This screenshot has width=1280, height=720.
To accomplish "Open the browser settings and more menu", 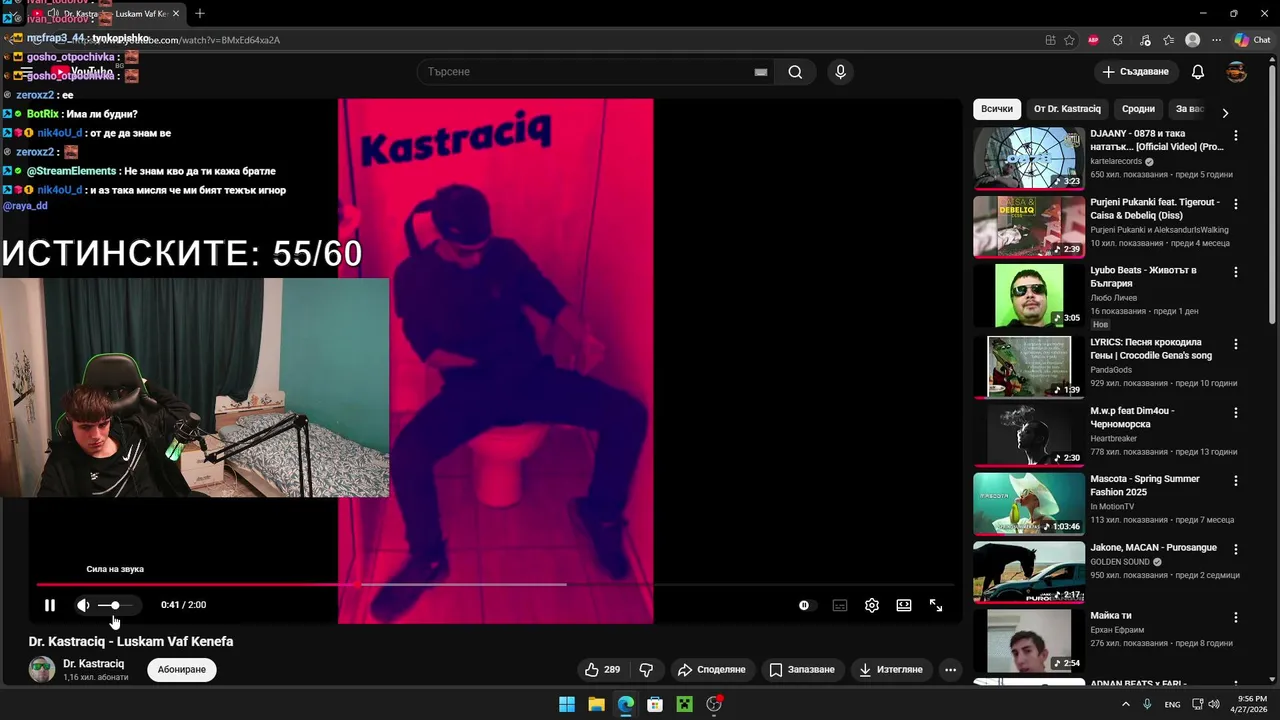I will 1216,40.
